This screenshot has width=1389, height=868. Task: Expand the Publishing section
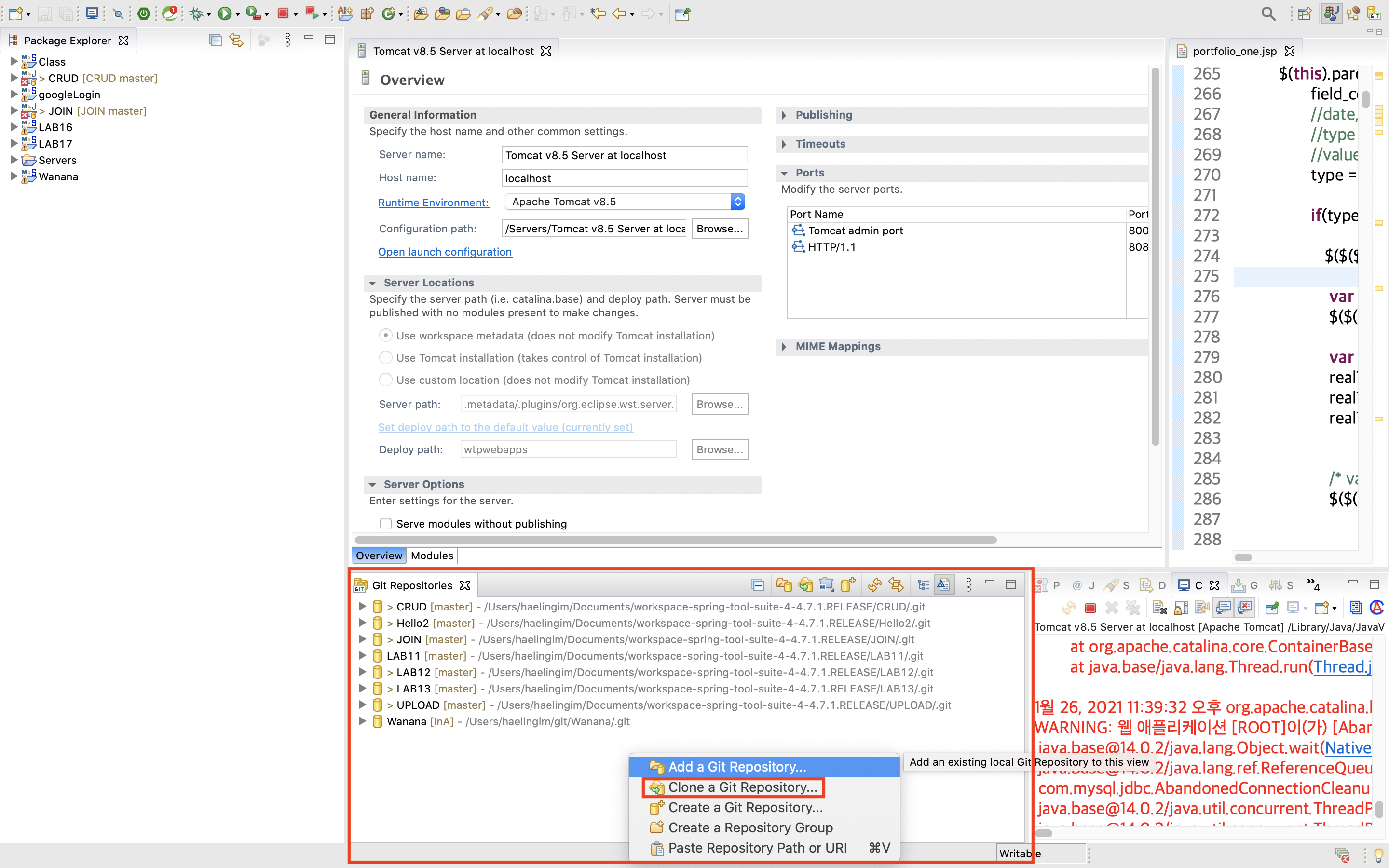pos(784,115)
